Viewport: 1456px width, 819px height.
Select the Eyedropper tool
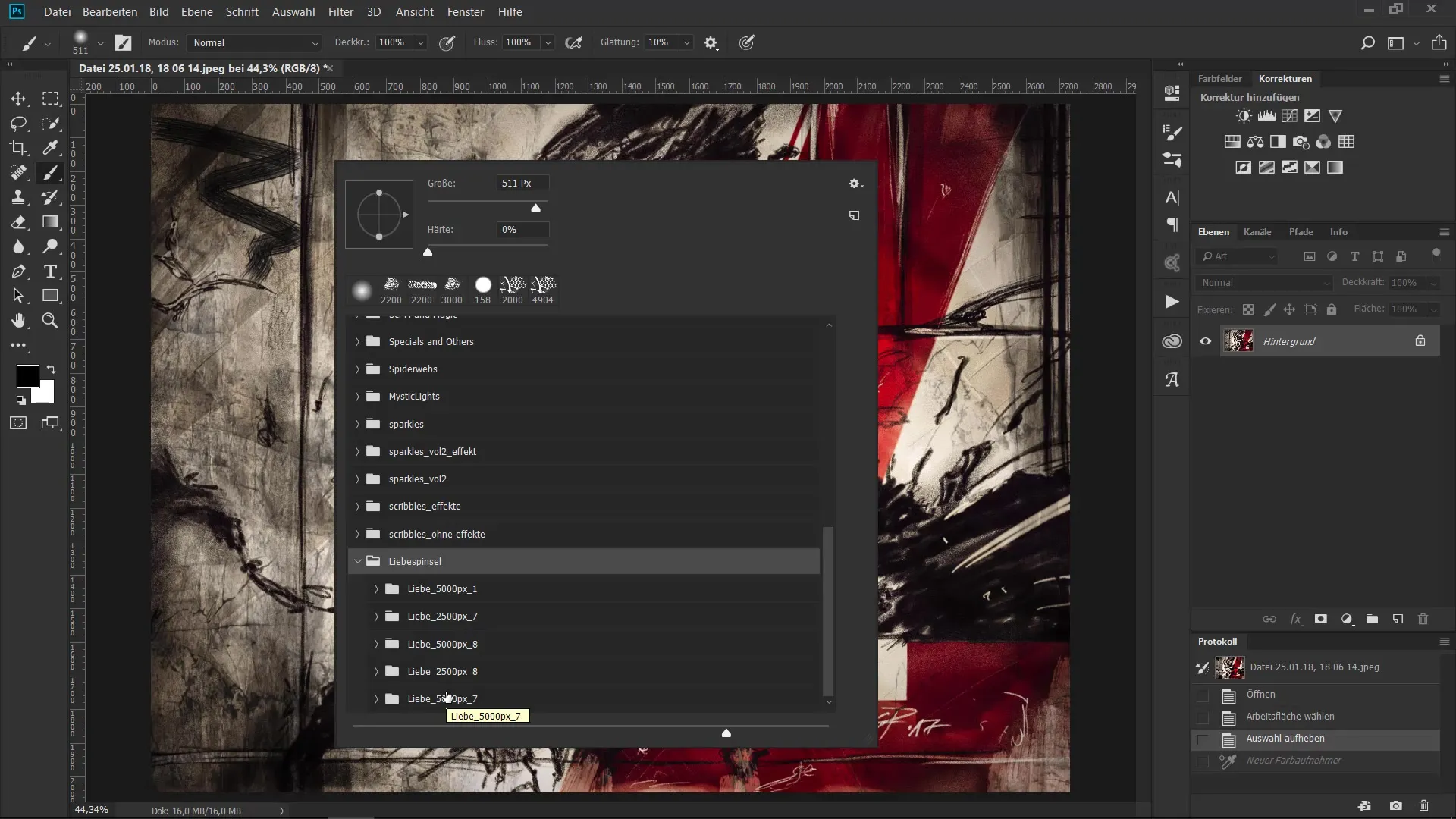50,148
